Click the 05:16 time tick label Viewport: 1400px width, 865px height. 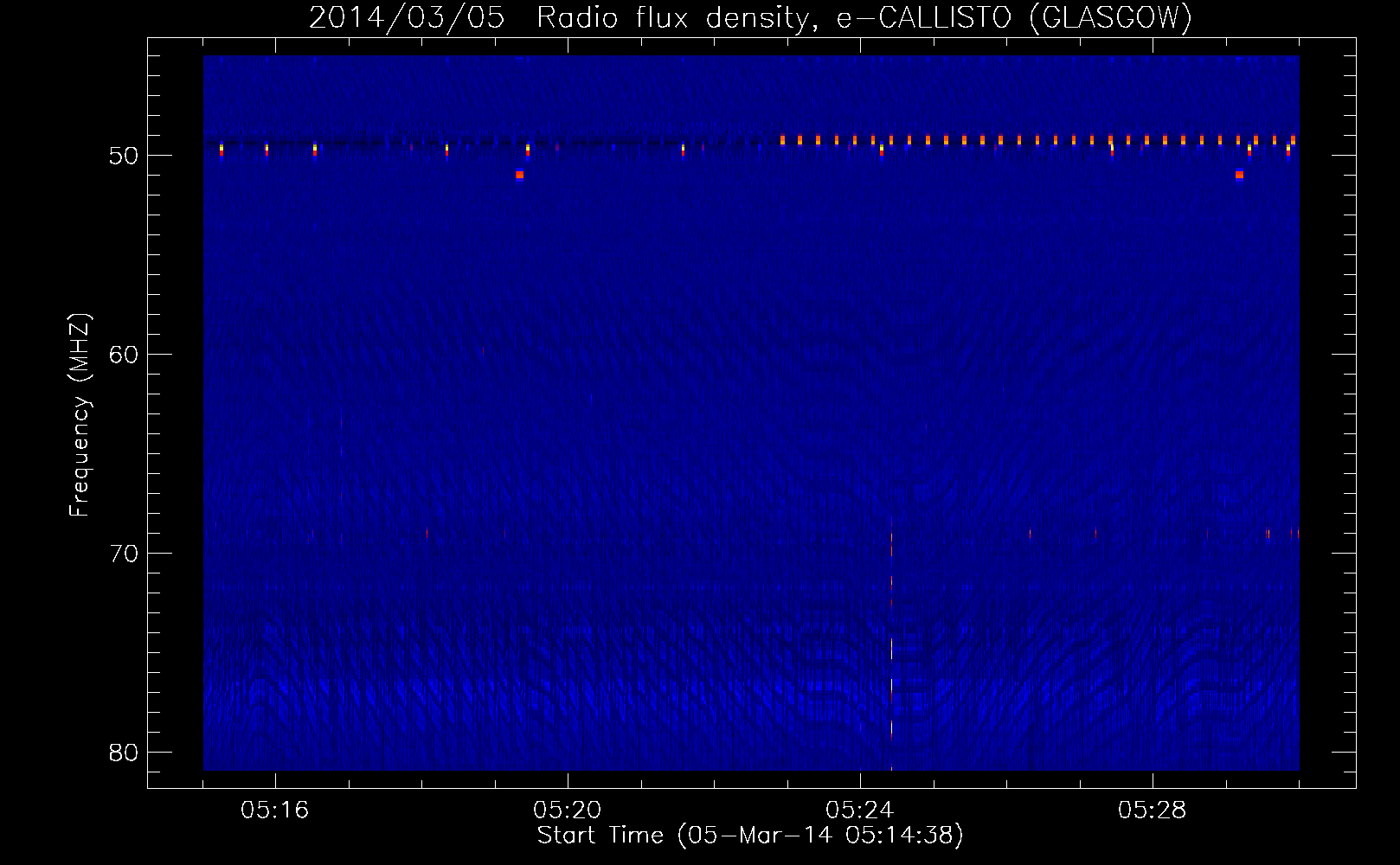point(275,810)
